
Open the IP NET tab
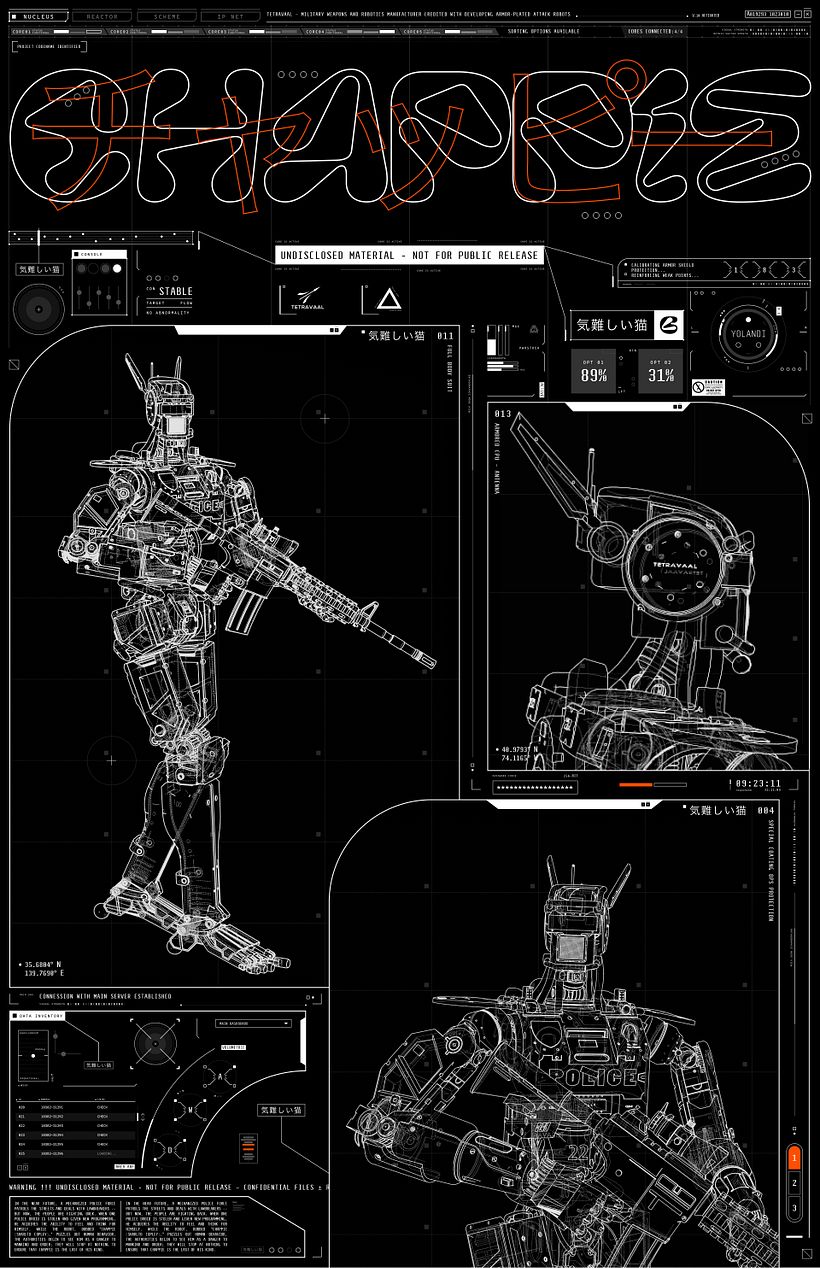pos(229,16)
